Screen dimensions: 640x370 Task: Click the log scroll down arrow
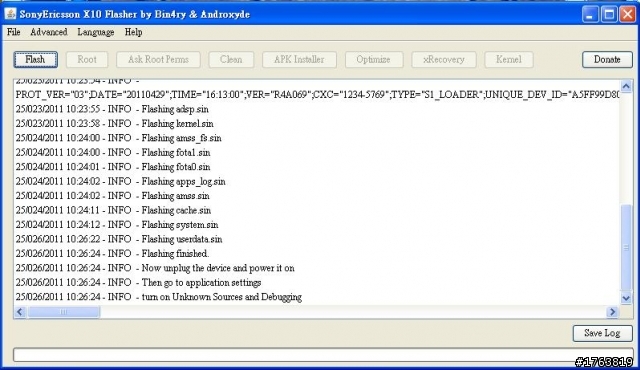pos(626,298)
